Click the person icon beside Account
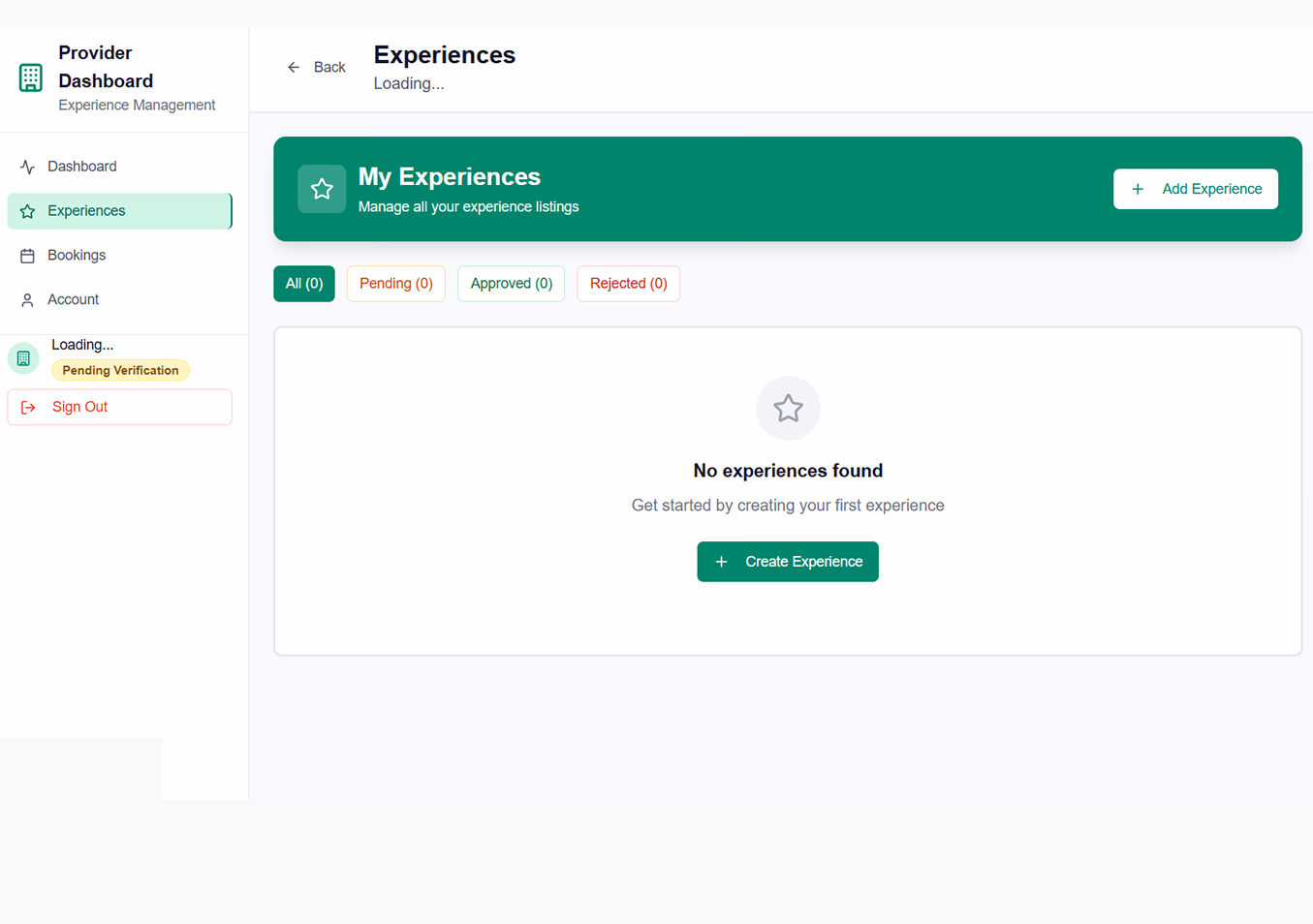The image size is (1313, 924). click(x=27, y=299)
